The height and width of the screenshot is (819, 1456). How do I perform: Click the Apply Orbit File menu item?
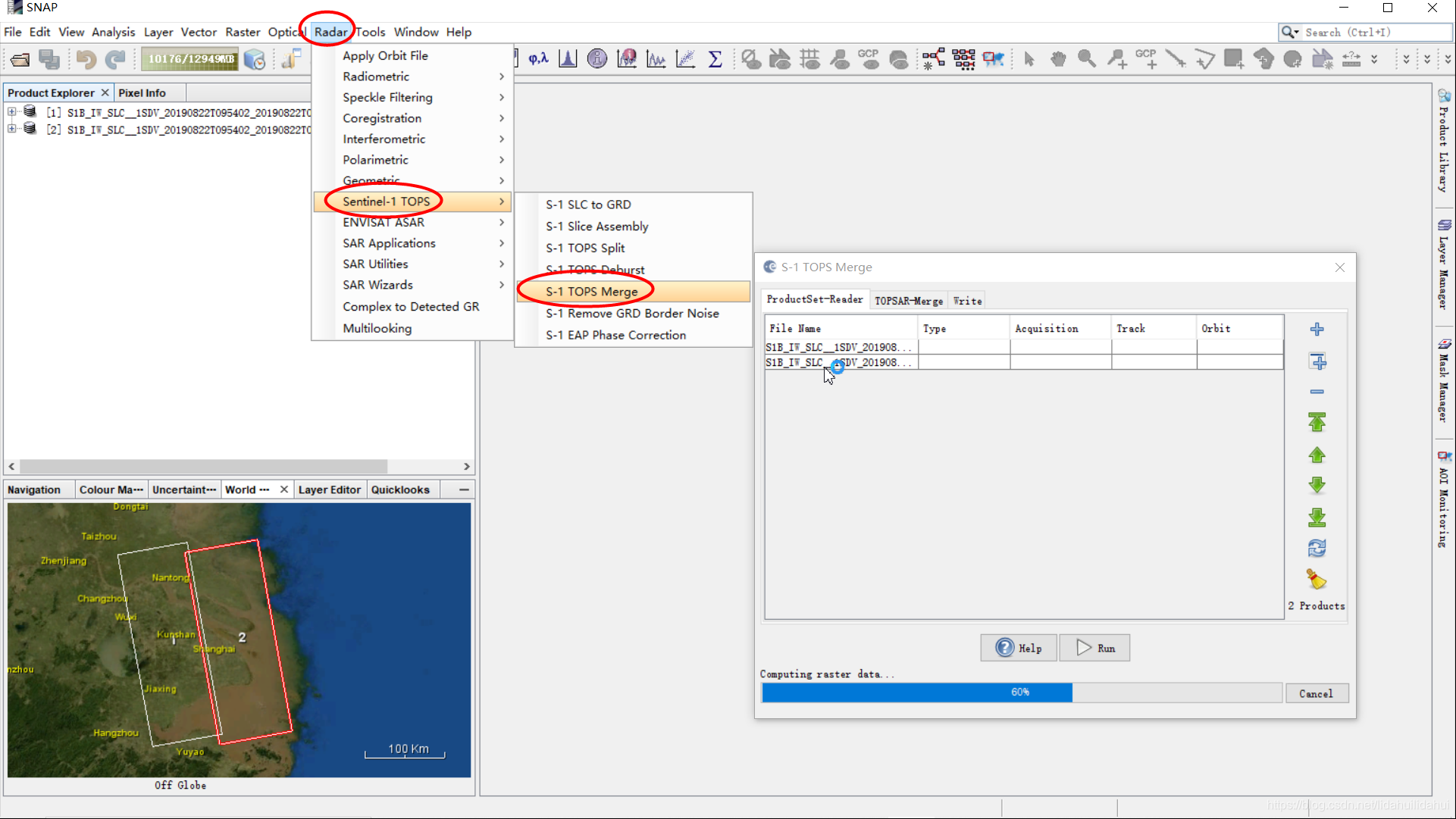(384, 55)
